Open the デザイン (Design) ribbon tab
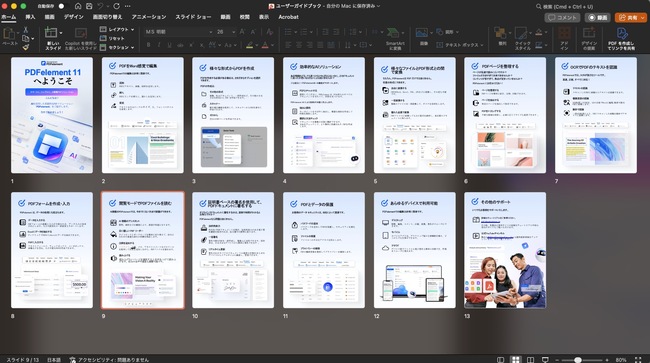 pos(73,17)
